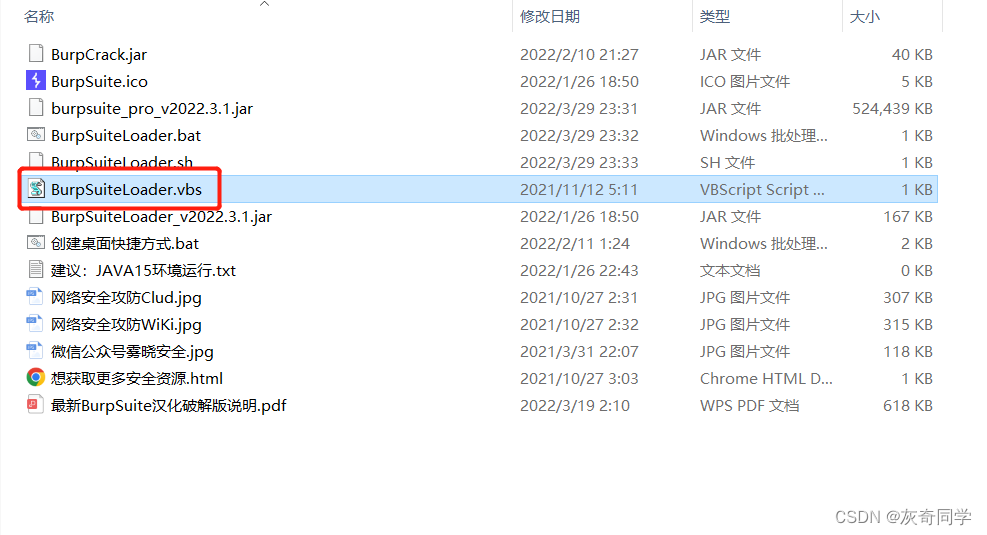
Task: Click the Chrome icon of 想获取更多安全资源.html
Action: click(36, 377)
